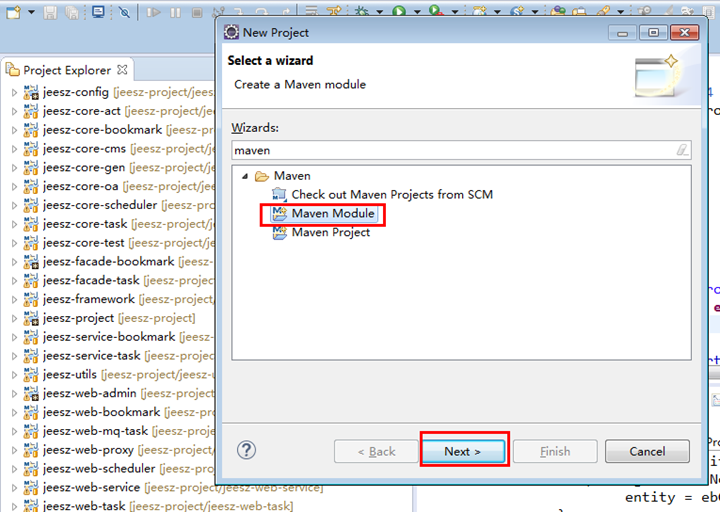723x512 pixels.
Task: Click the jeesz-core-test project icon
Action: [31, 243]
